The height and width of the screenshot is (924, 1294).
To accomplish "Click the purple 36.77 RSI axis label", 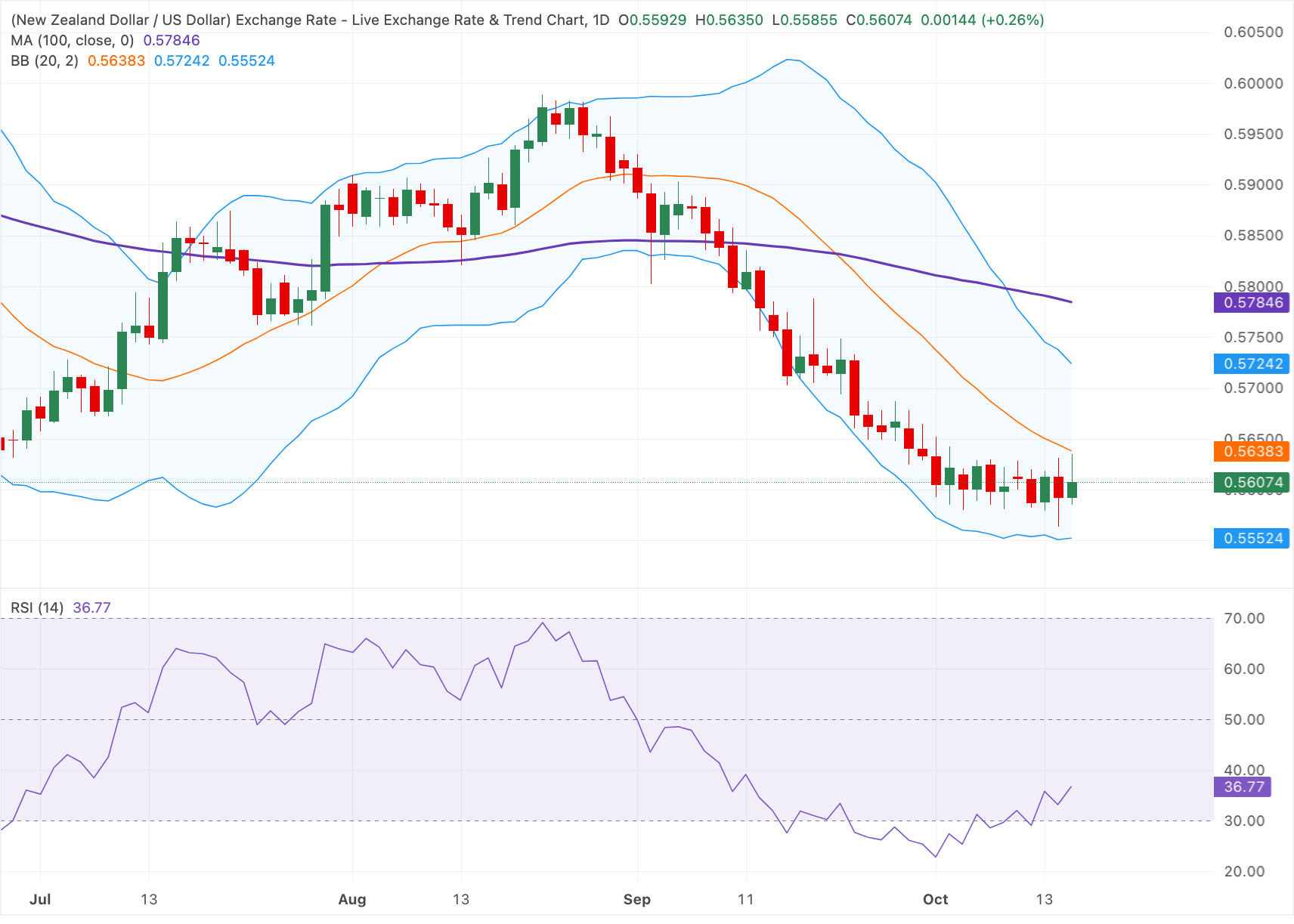I will tap(1243, 787).
